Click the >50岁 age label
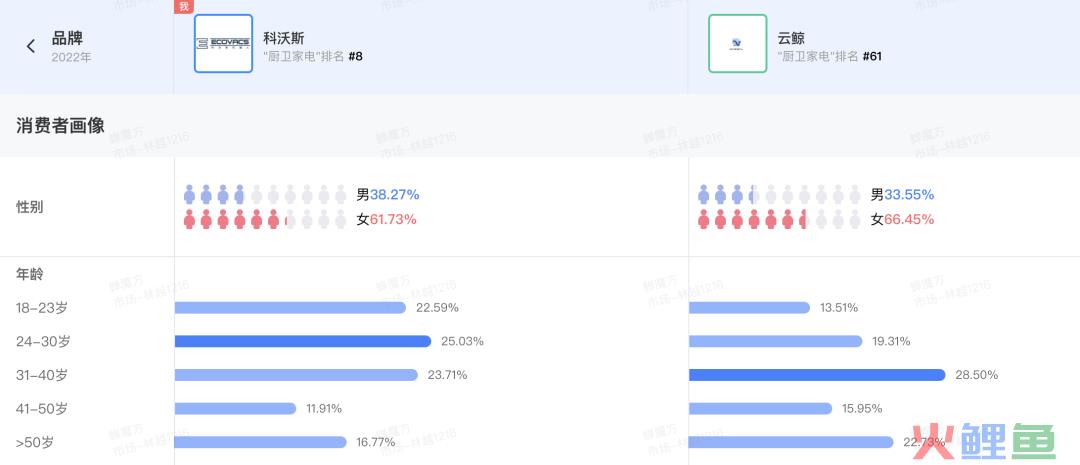The width and height of the screenshot is (1080, 465). click(34, 443)
